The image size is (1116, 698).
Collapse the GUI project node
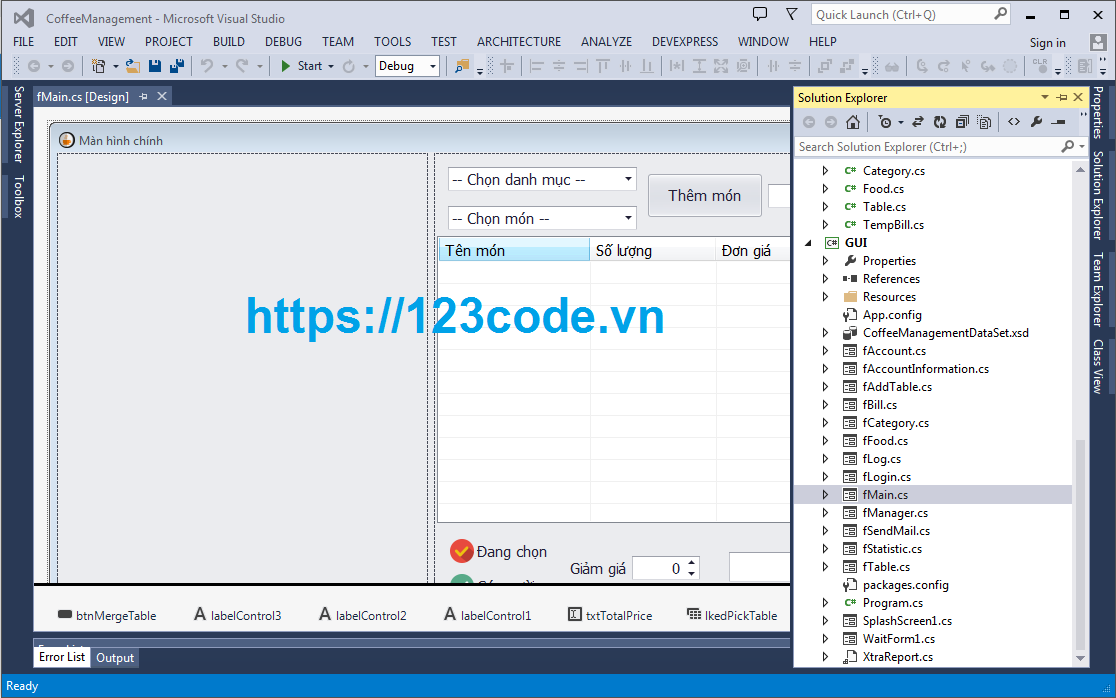(809, 242)
